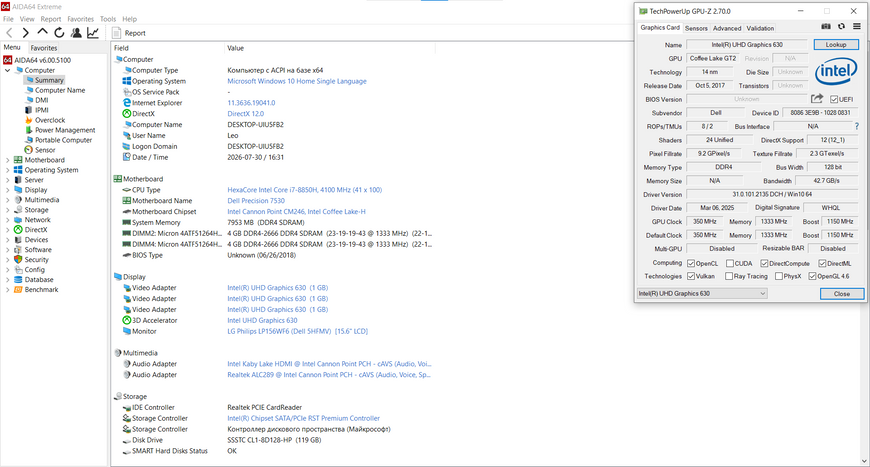Screen dimensions: 870x467
Task: Toggle the UEFI checkbox
Action: click(834, 99)
